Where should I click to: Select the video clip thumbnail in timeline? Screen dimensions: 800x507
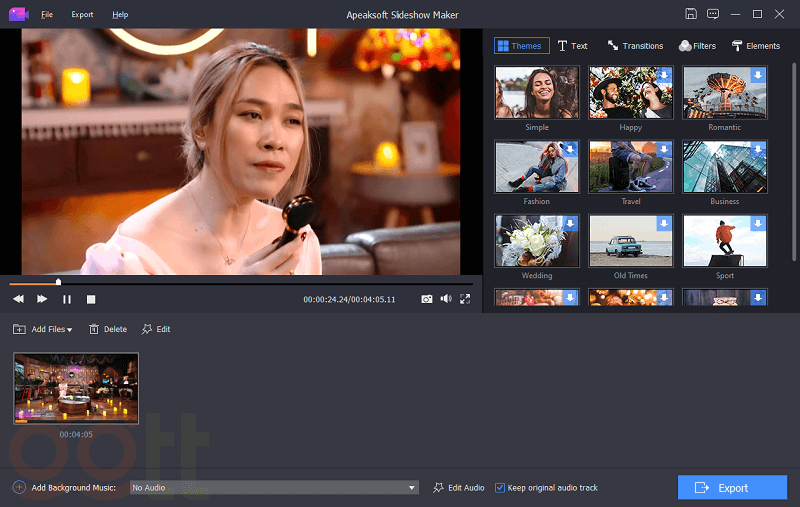[76, 388]
